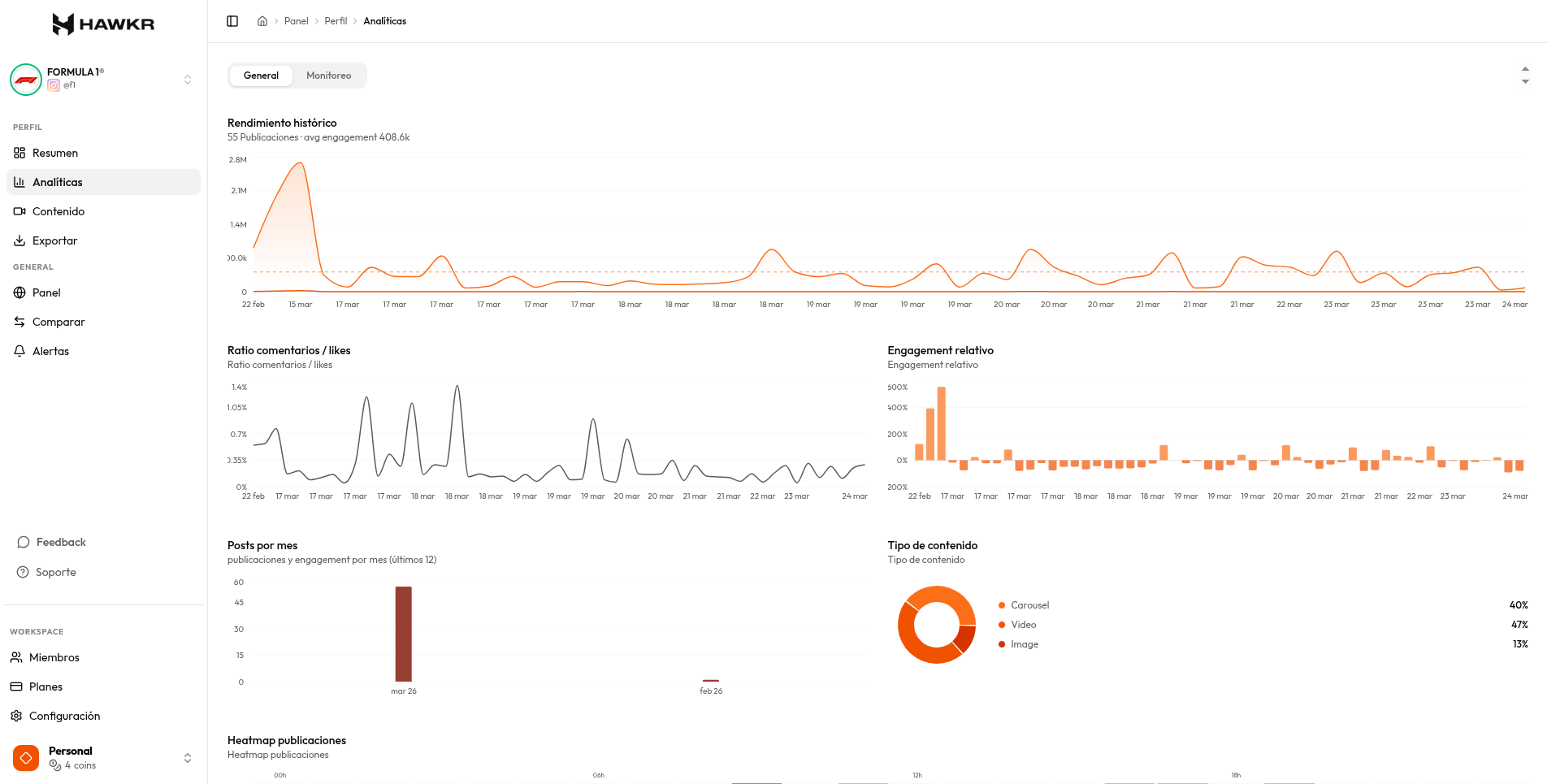This screenshot has height=784, width=1547.
Task: Click the Instagram icon next to @f1
Action: pyautogui.click(x=54, y=85)
